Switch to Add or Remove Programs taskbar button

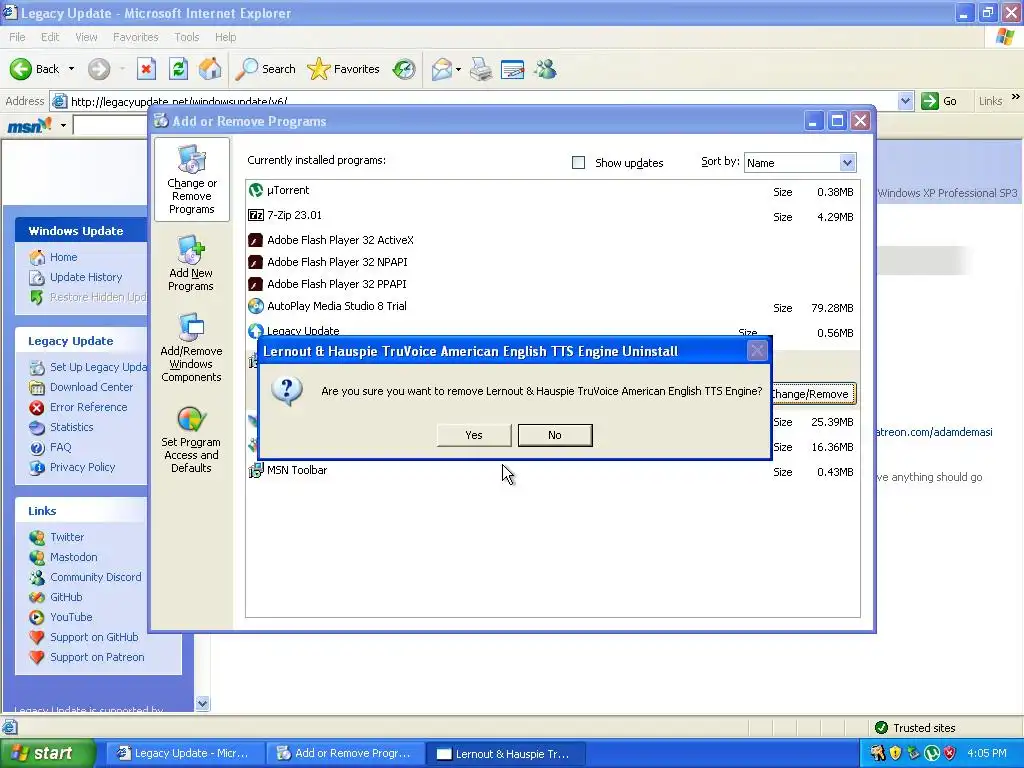click(345, 754)
